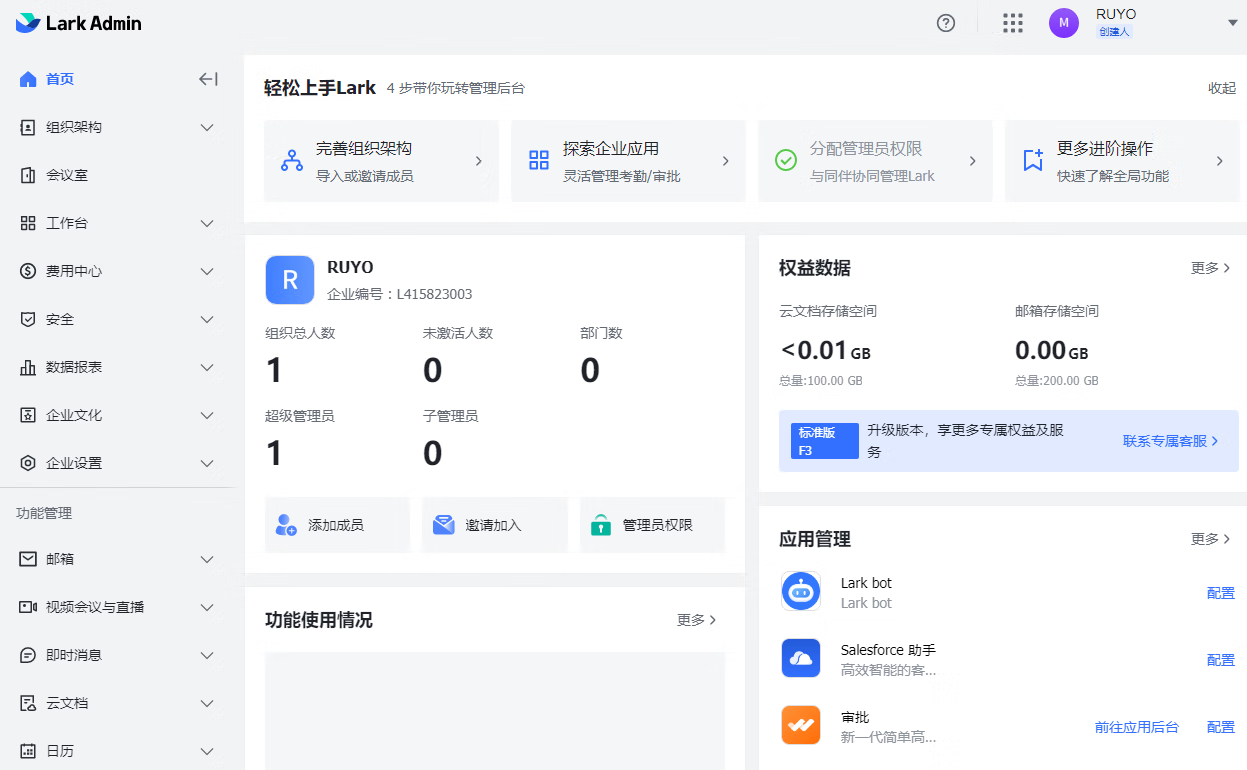
Task: Expand the 工作台 chevron
Action: click(207, 223)
